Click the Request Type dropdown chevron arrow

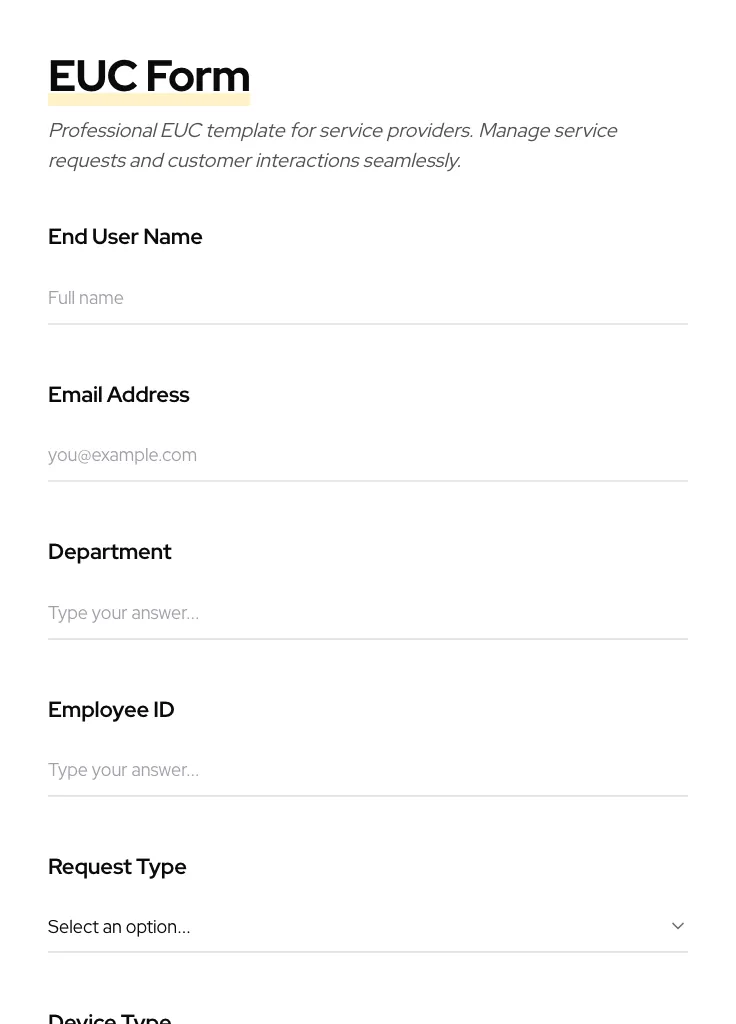pyautogui.click(x=677, y=926)
